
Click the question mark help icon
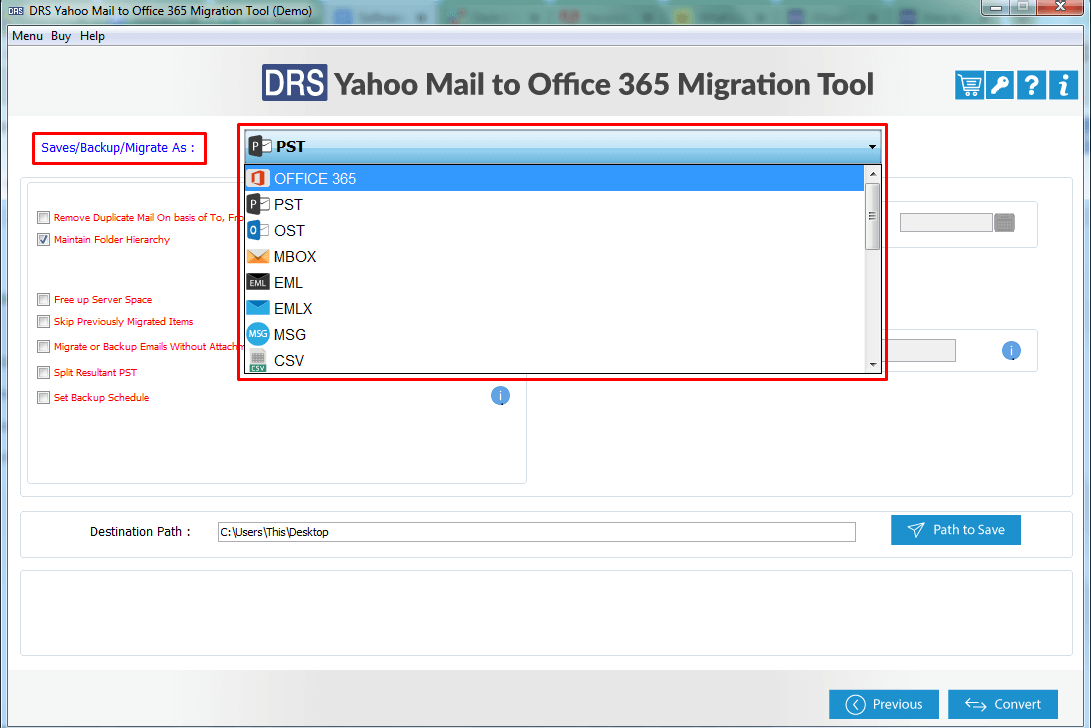[x=1031, y=86]
